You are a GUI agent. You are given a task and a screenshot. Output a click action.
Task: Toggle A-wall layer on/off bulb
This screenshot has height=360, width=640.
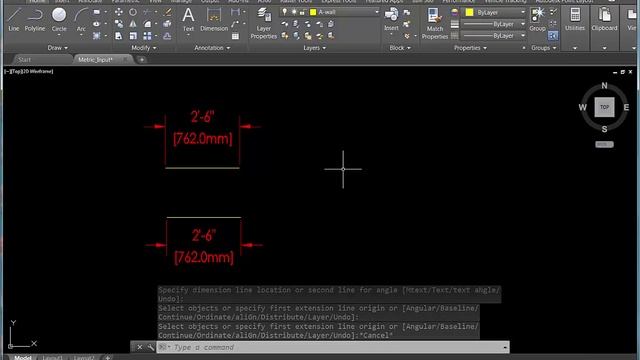[284, 12]
